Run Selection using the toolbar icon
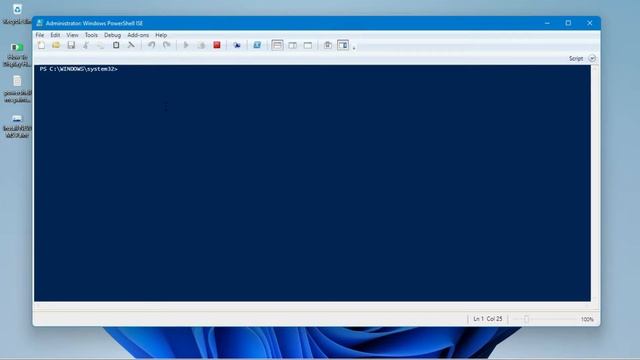 pos(201,45)
